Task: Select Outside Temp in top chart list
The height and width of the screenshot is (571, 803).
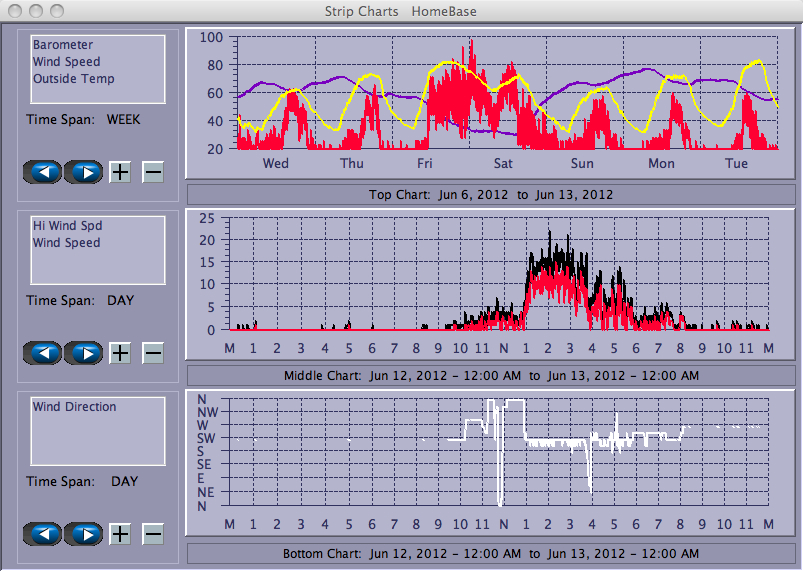Action: point(73,79)
